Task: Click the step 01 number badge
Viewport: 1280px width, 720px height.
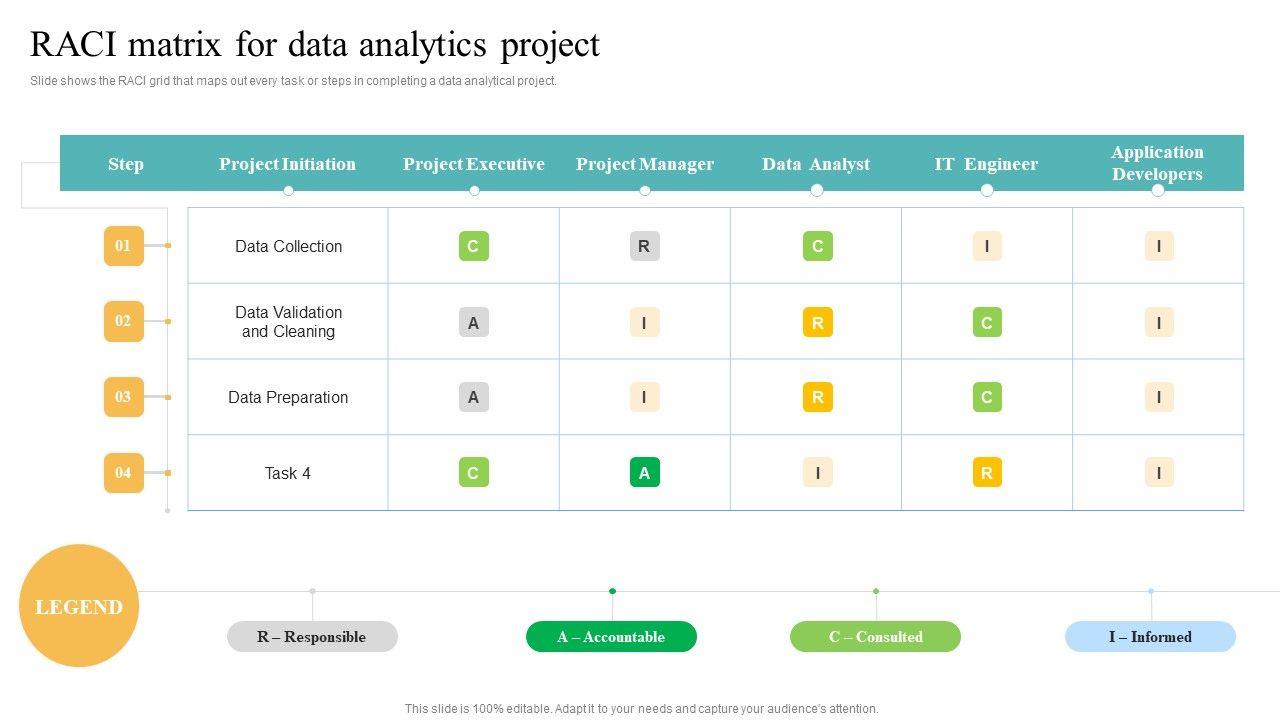Action: coord(123,246)
